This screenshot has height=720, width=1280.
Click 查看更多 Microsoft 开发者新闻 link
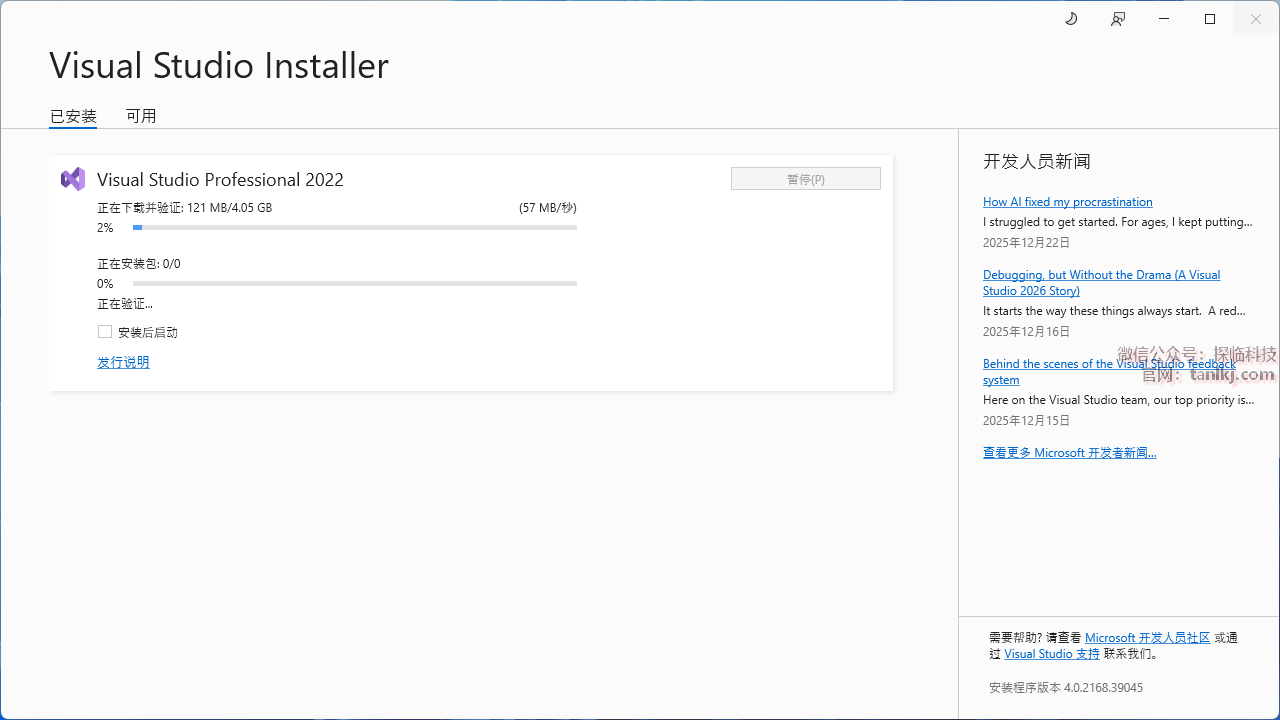1069,453
